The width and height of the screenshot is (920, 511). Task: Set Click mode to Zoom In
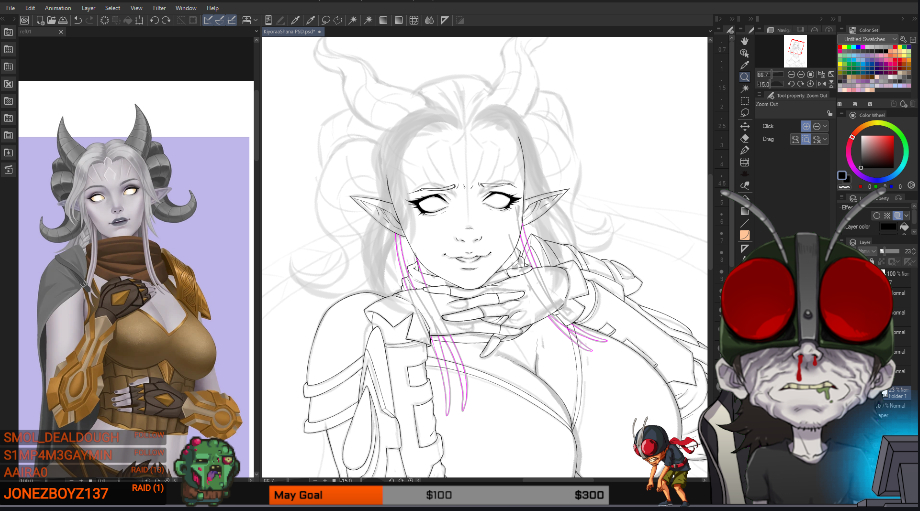806,126
